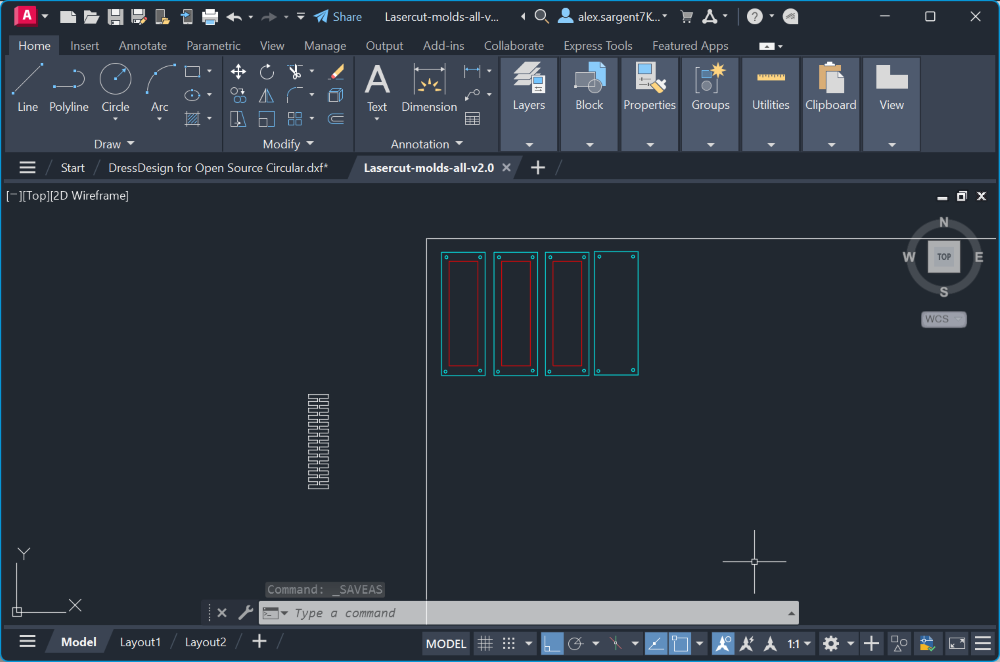The width and height of the screenshot is (1000, 662).
Task: Insert a Table from Annotation panel
Action: pyautogui.click(x=472, y=118)
